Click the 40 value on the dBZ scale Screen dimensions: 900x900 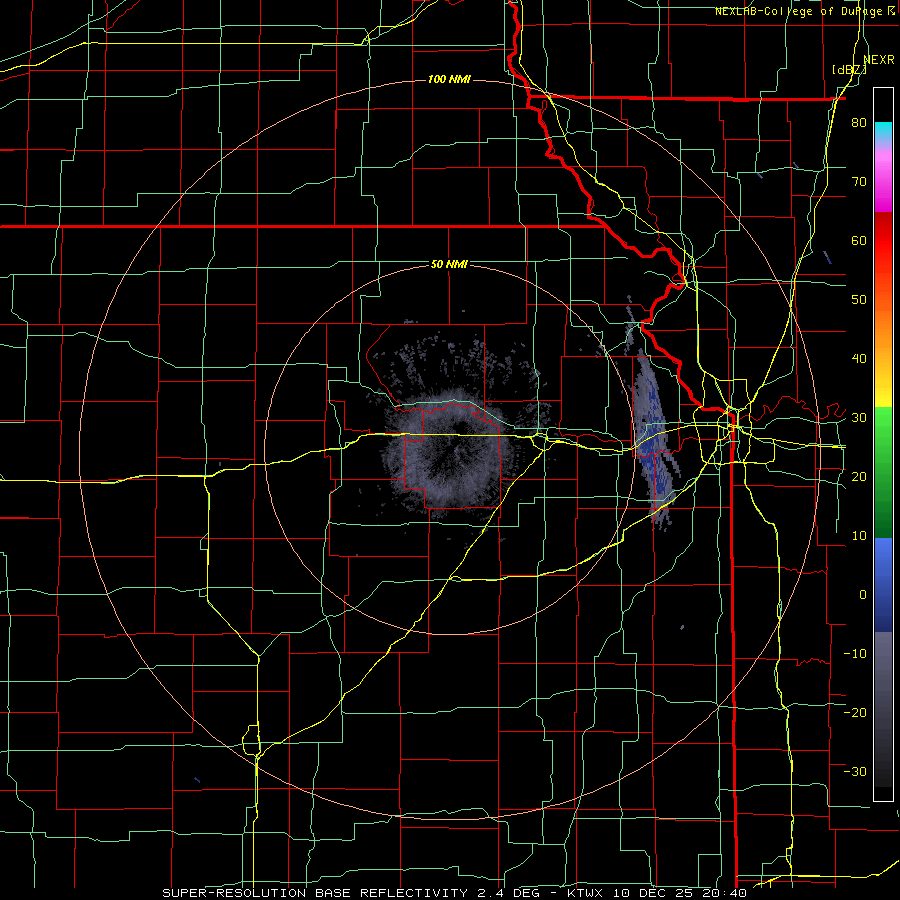859,359
